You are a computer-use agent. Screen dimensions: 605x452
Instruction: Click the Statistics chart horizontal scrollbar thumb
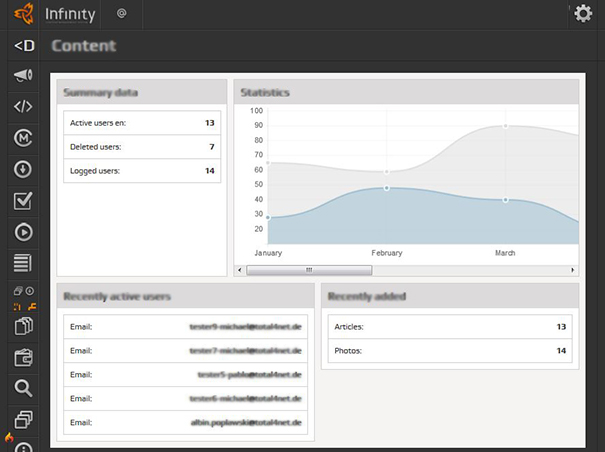click(308, 270)
